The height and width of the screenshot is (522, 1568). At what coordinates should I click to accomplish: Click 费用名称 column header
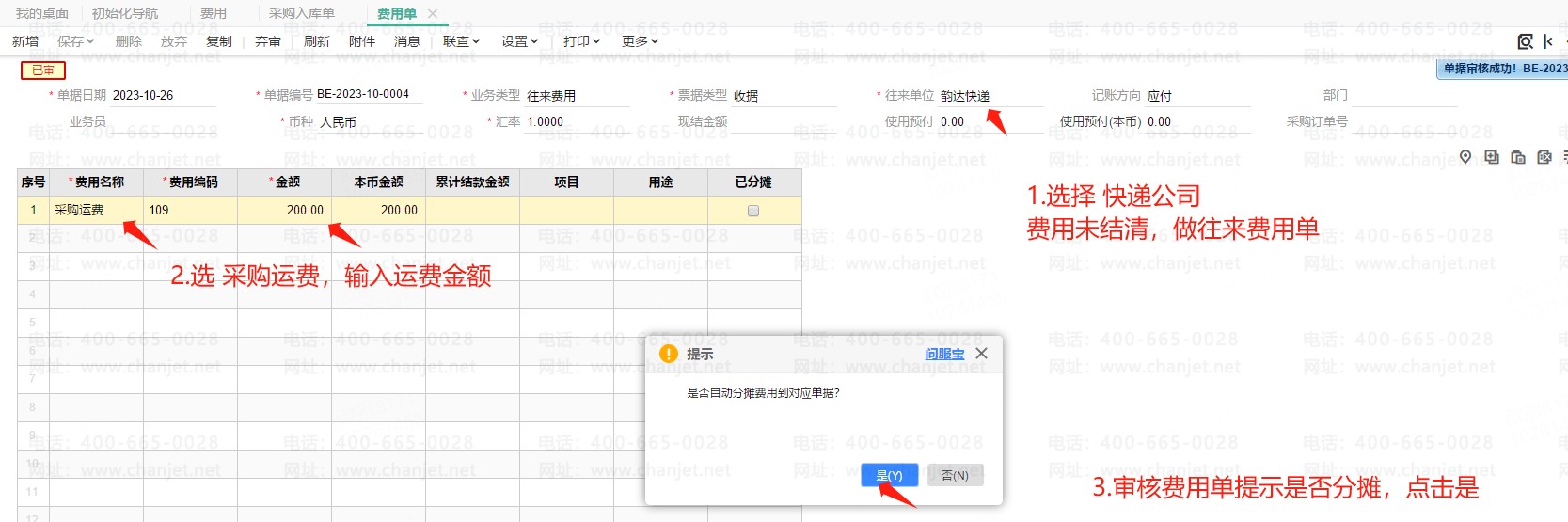click(x=96, y=182)
